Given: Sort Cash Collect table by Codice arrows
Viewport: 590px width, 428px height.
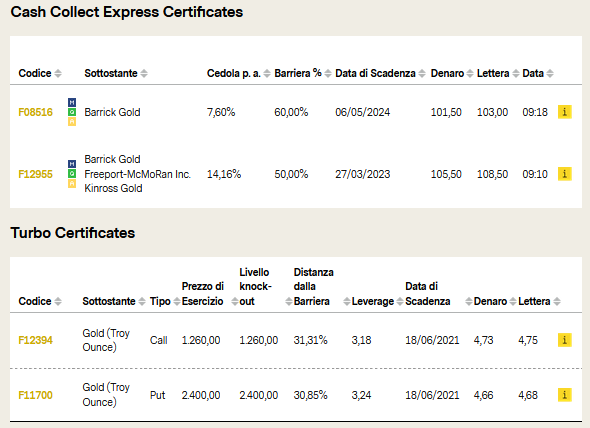Looking at the screenshot, I should (58, 73).
